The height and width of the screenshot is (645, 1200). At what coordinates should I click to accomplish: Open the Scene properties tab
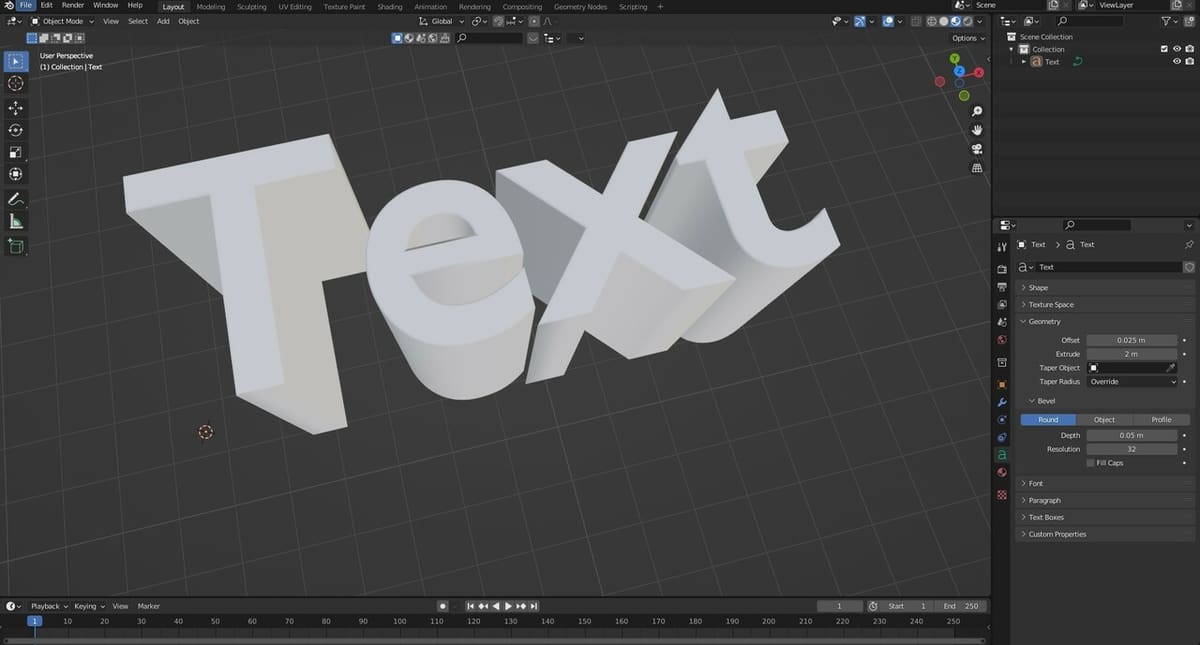pyautogui.click(x=1002, y=322)
